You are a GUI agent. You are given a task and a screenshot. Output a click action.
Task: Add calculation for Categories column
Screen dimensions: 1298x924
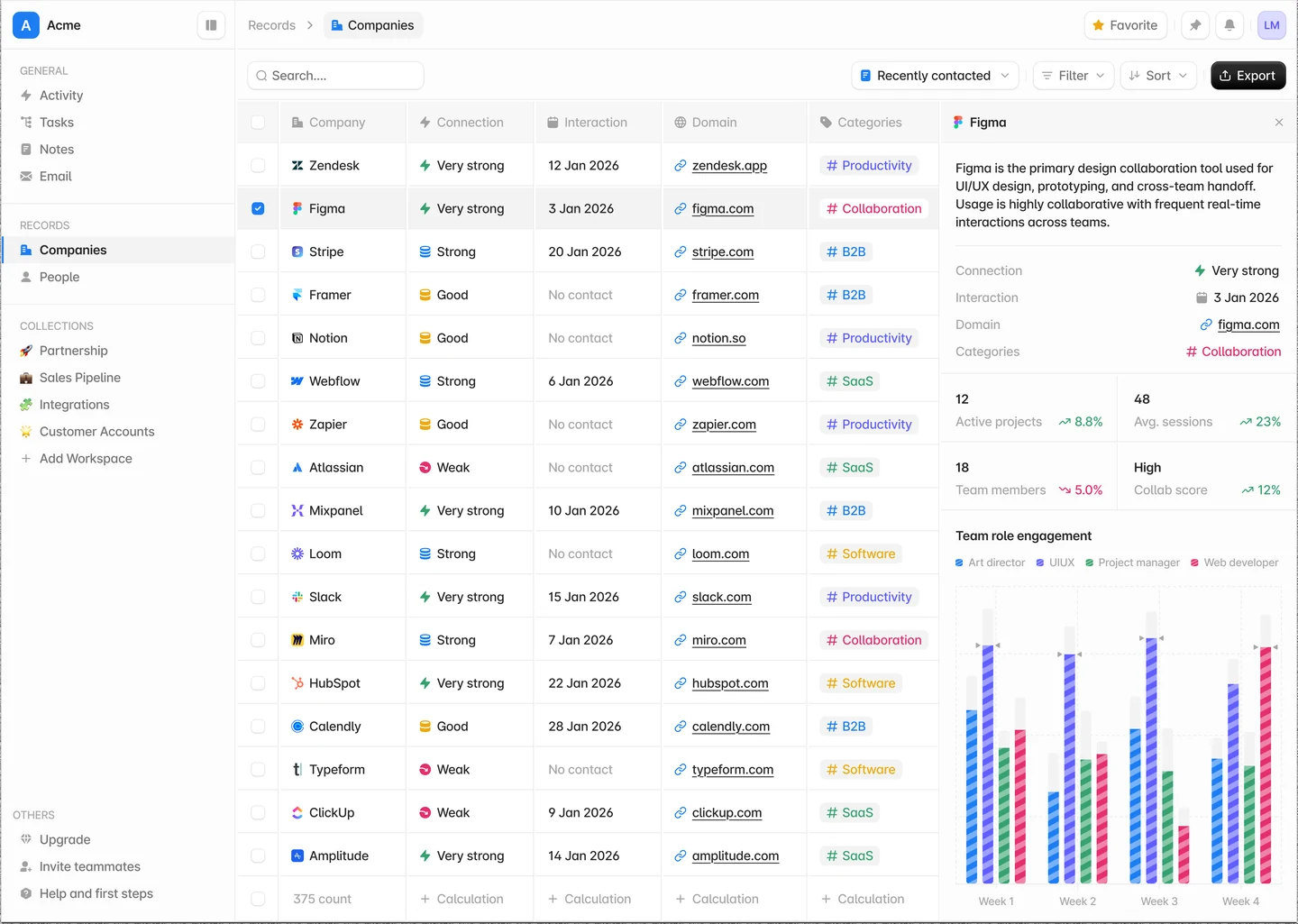pos(863,899)
